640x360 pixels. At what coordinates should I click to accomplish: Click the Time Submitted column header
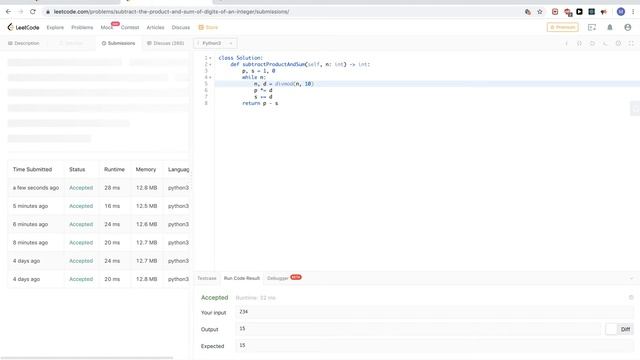click(32, 169)
